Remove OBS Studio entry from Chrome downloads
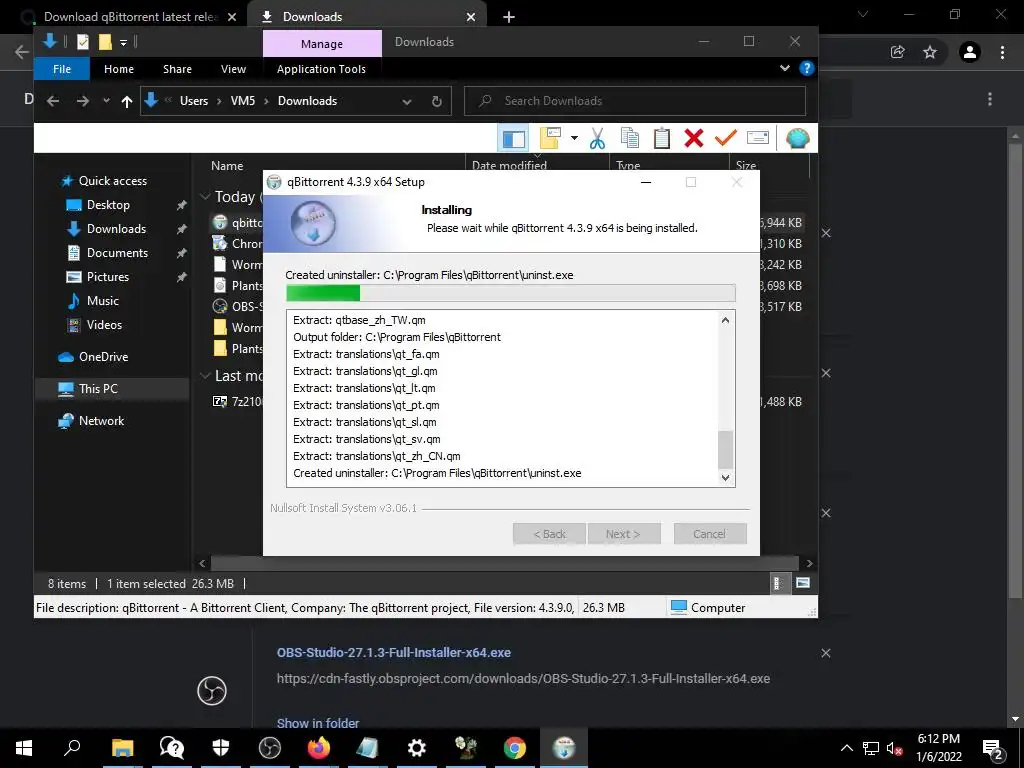Screen dimensions: 1024x768 [x=826, y=653]
